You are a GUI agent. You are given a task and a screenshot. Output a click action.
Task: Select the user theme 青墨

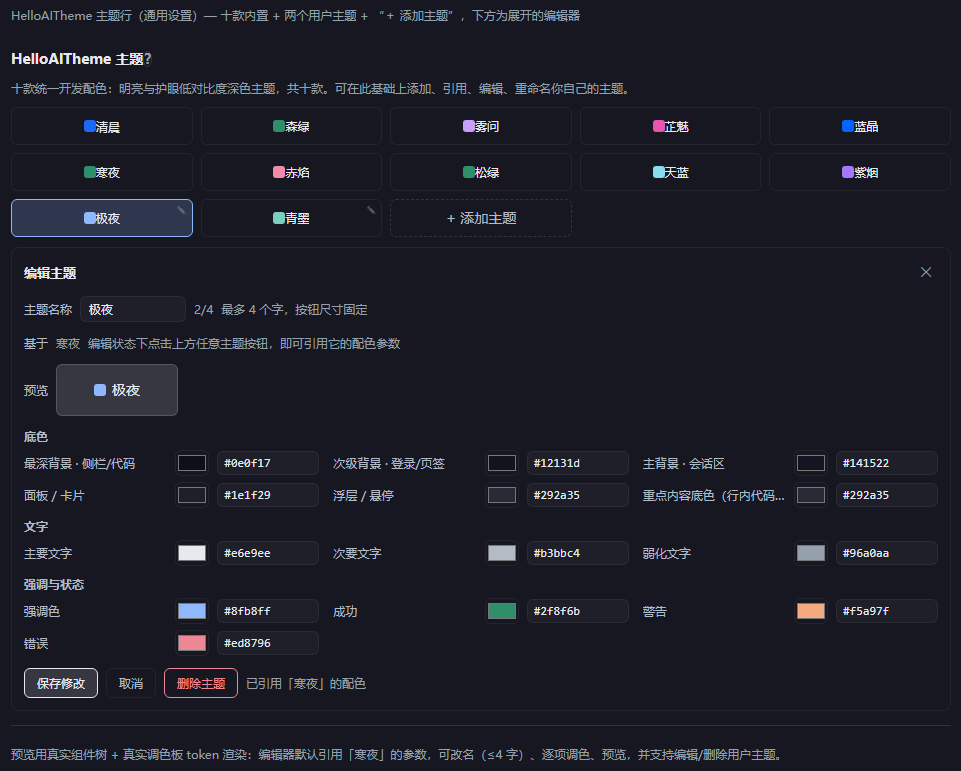(x=291, y=218)
